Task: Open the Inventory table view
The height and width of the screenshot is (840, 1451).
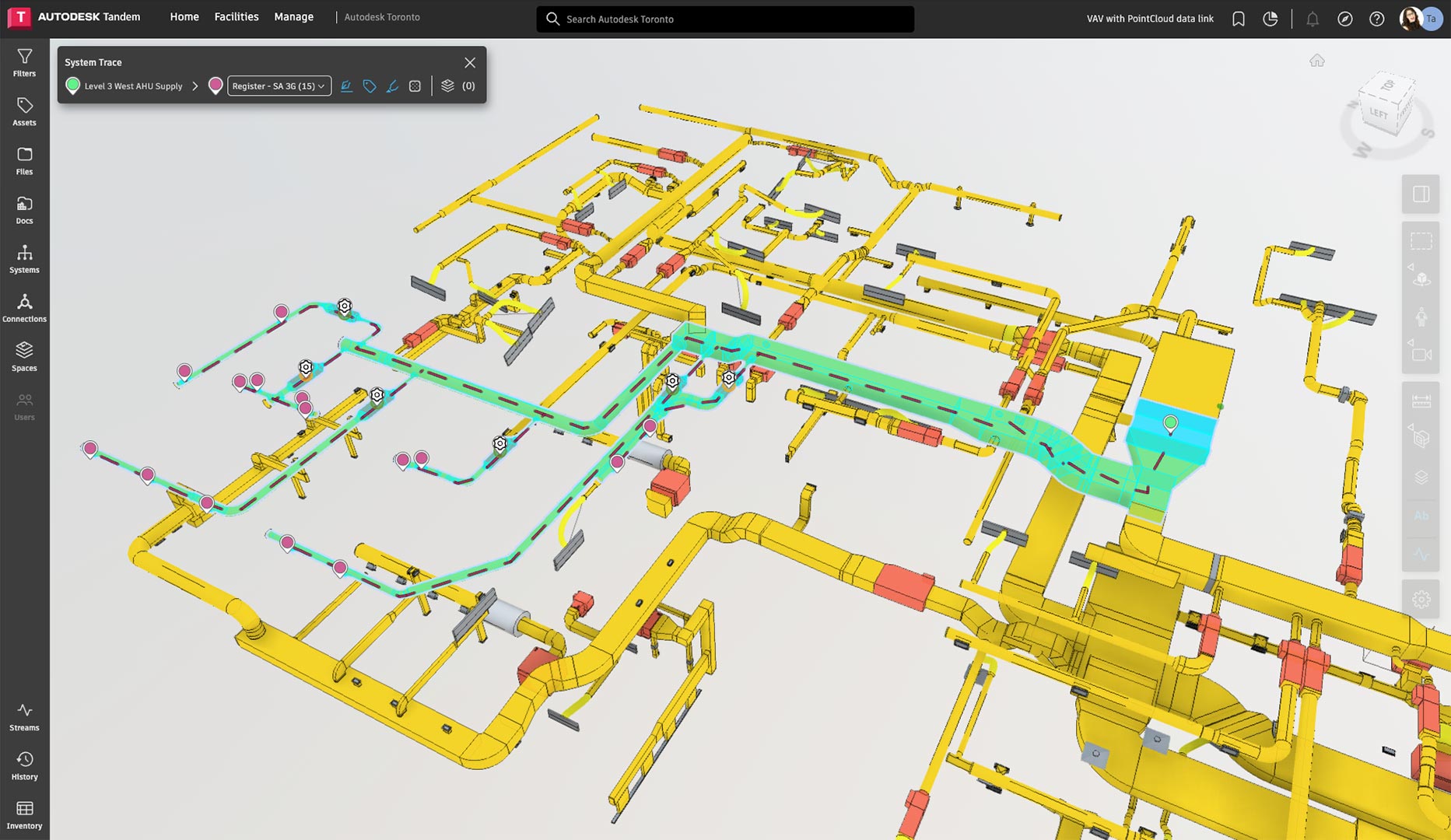Action: coord(24,814)
